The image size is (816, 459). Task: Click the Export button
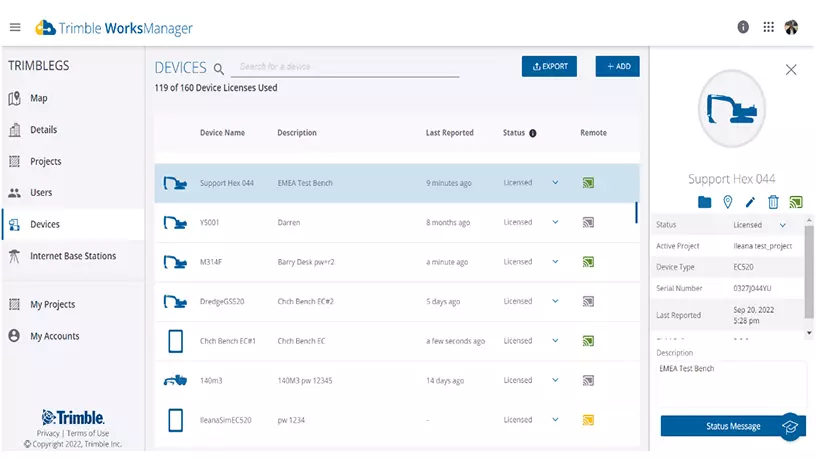point(549,66)
